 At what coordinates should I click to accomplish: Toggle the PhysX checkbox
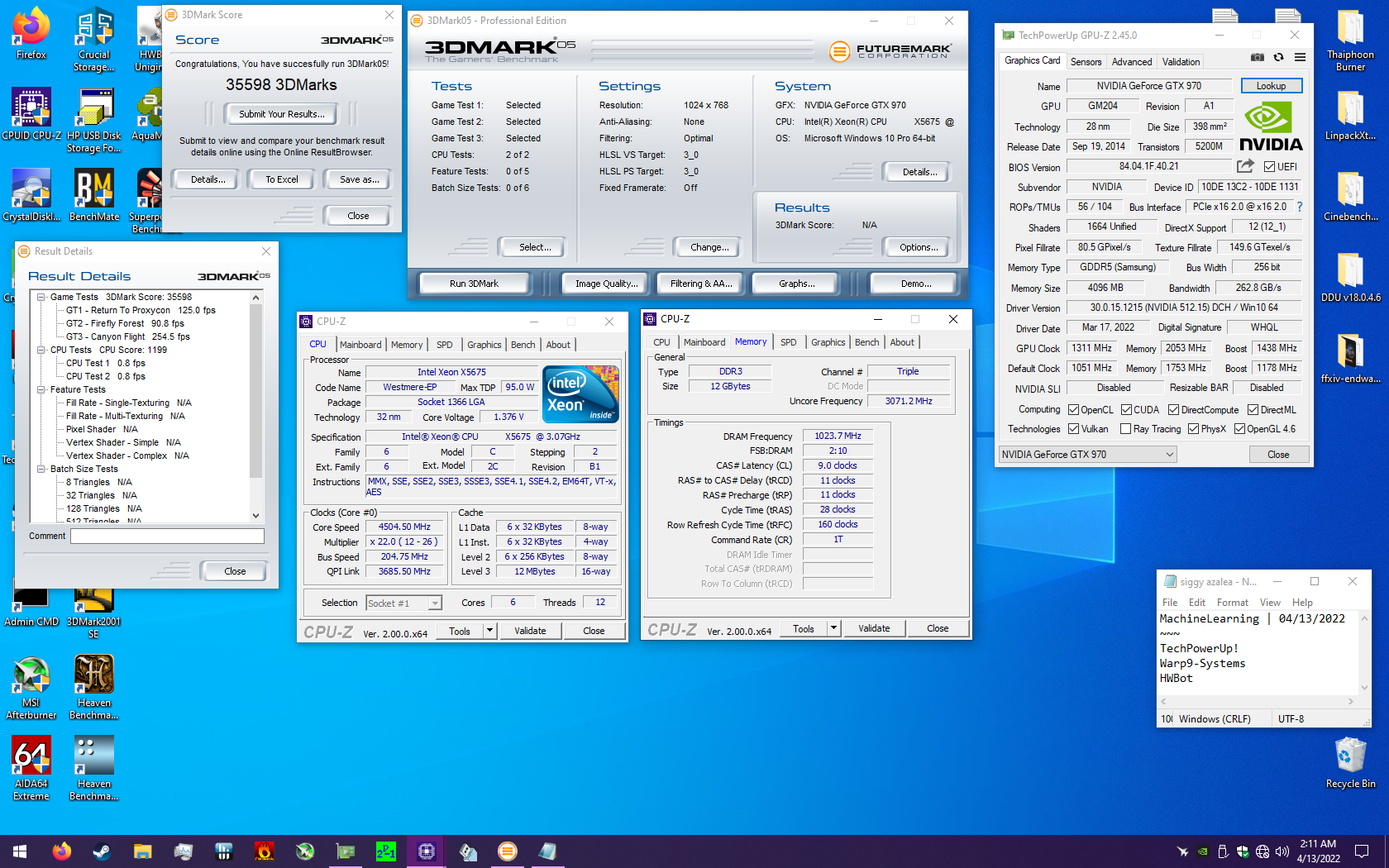(1193, 428)
